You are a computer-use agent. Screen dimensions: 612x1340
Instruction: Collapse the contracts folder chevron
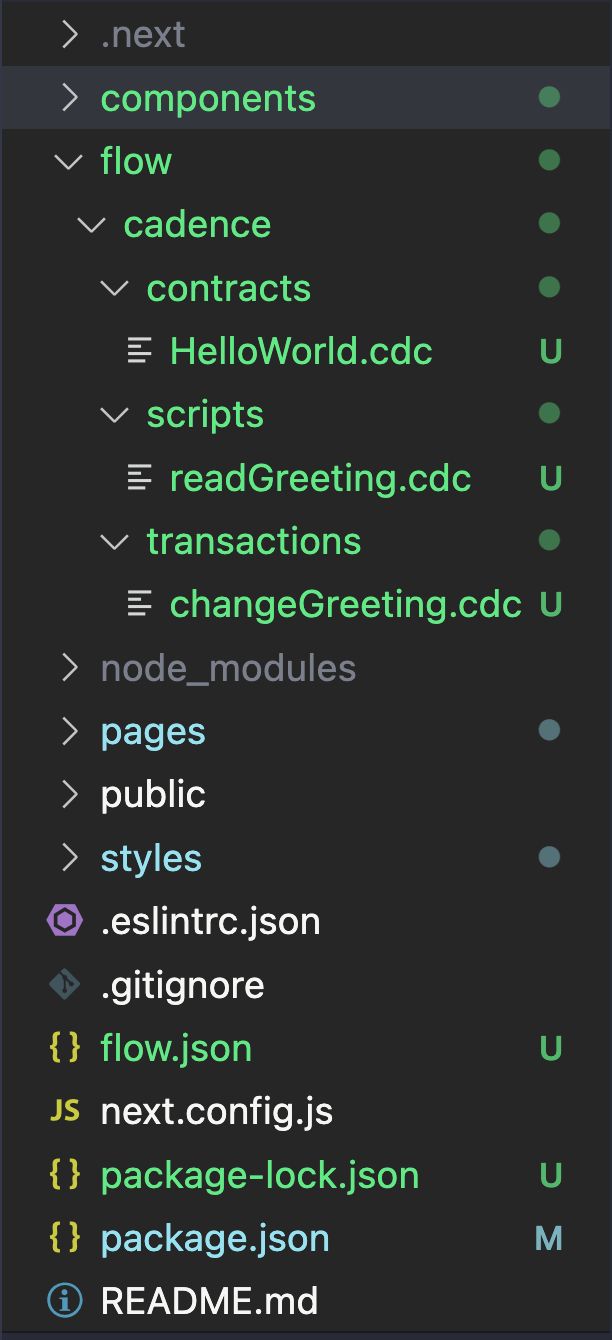(x=116, y=288)
